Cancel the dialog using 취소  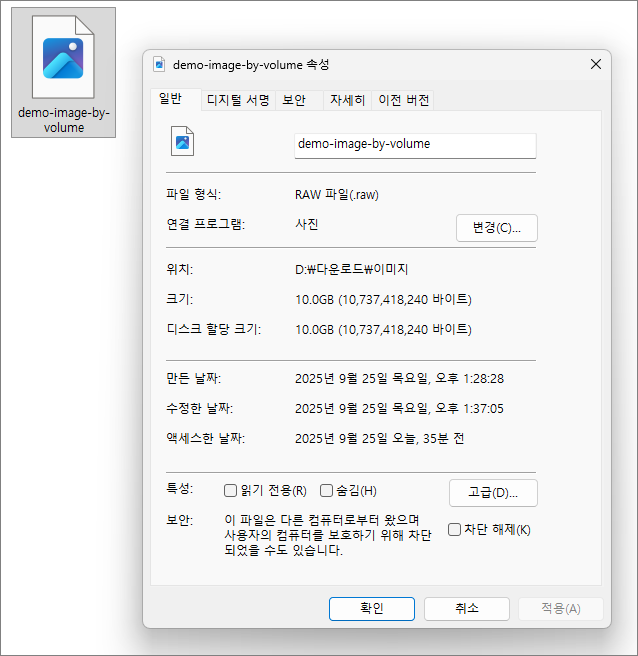466,608
